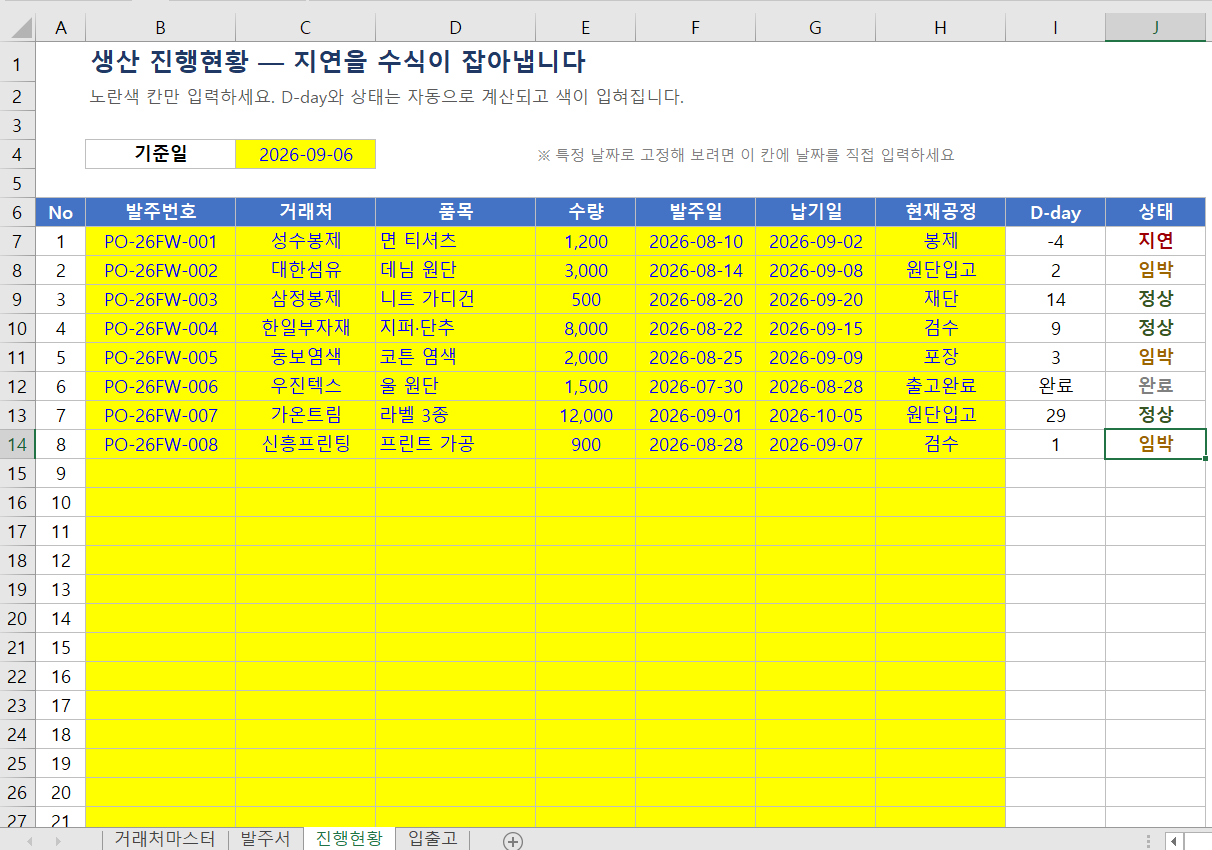Click the 니트 가디건 item cell

pos(456,299)
